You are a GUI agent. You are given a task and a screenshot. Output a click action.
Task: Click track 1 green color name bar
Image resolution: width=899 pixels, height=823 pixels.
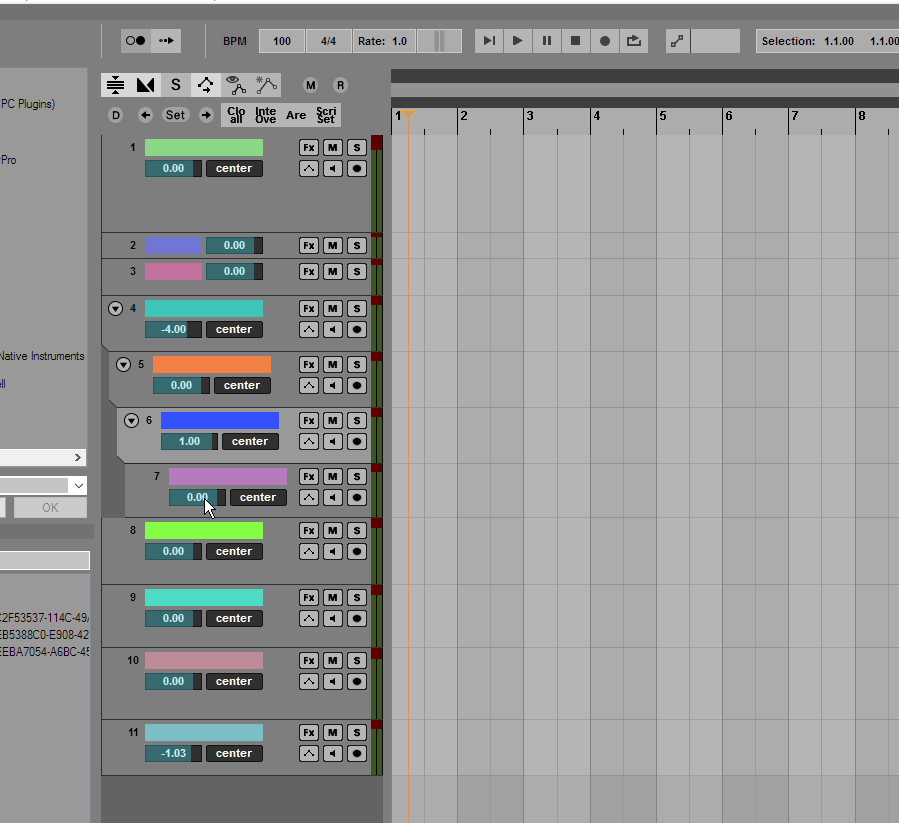click(x=204, y=147)
